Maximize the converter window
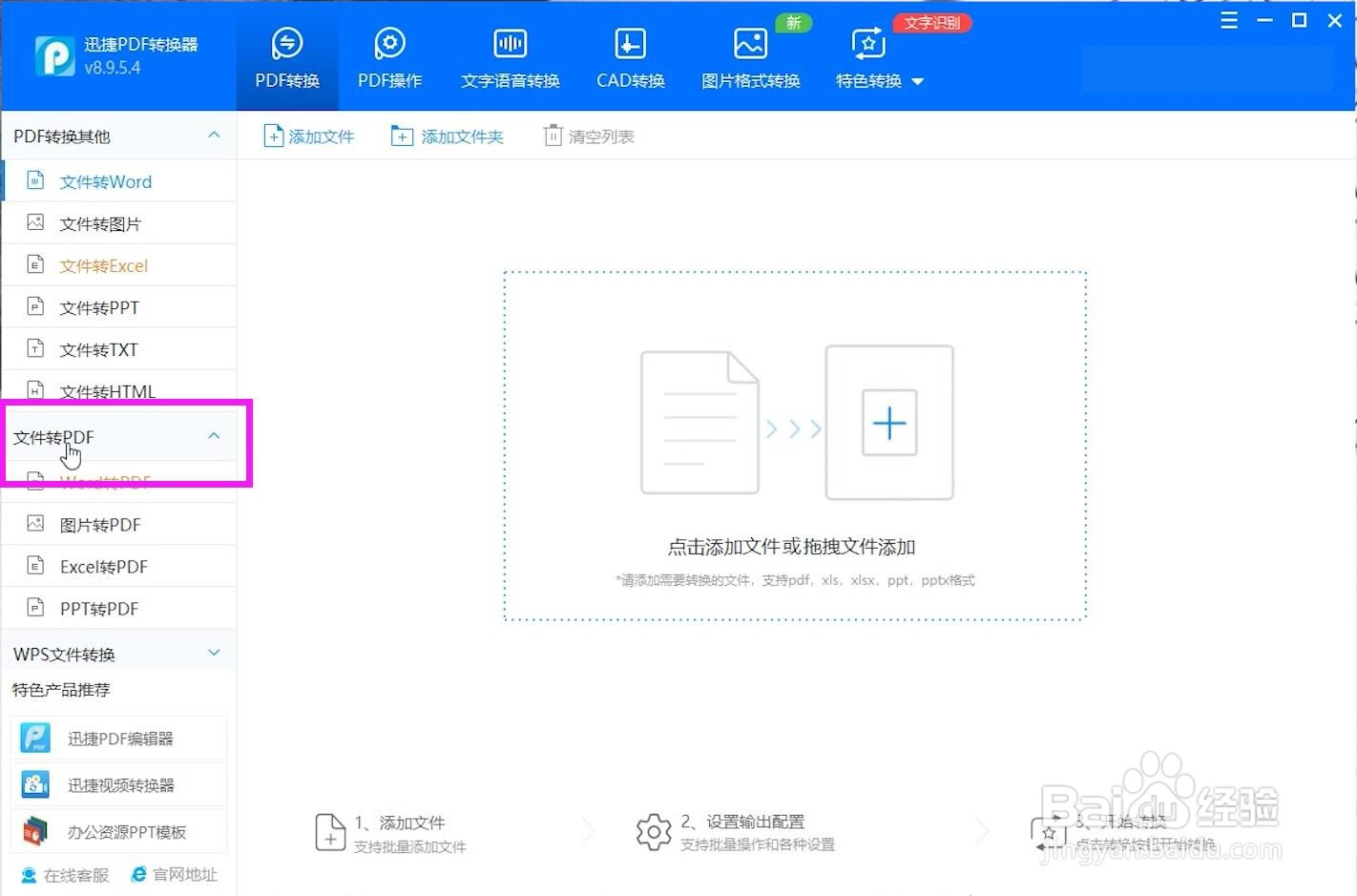This screenshot has height=896, width=1357. pyautogui.click(x=1299, y=20)
